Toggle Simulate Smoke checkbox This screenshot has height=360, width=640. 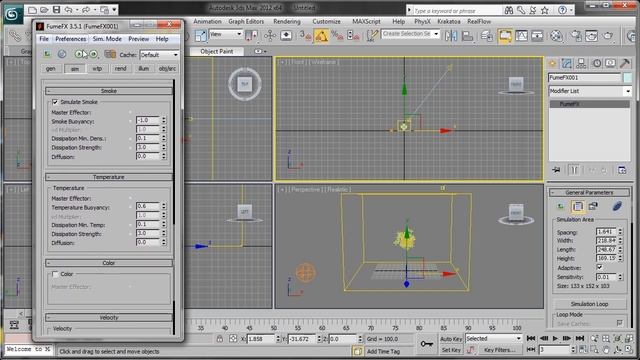click(x=55, y=102)
